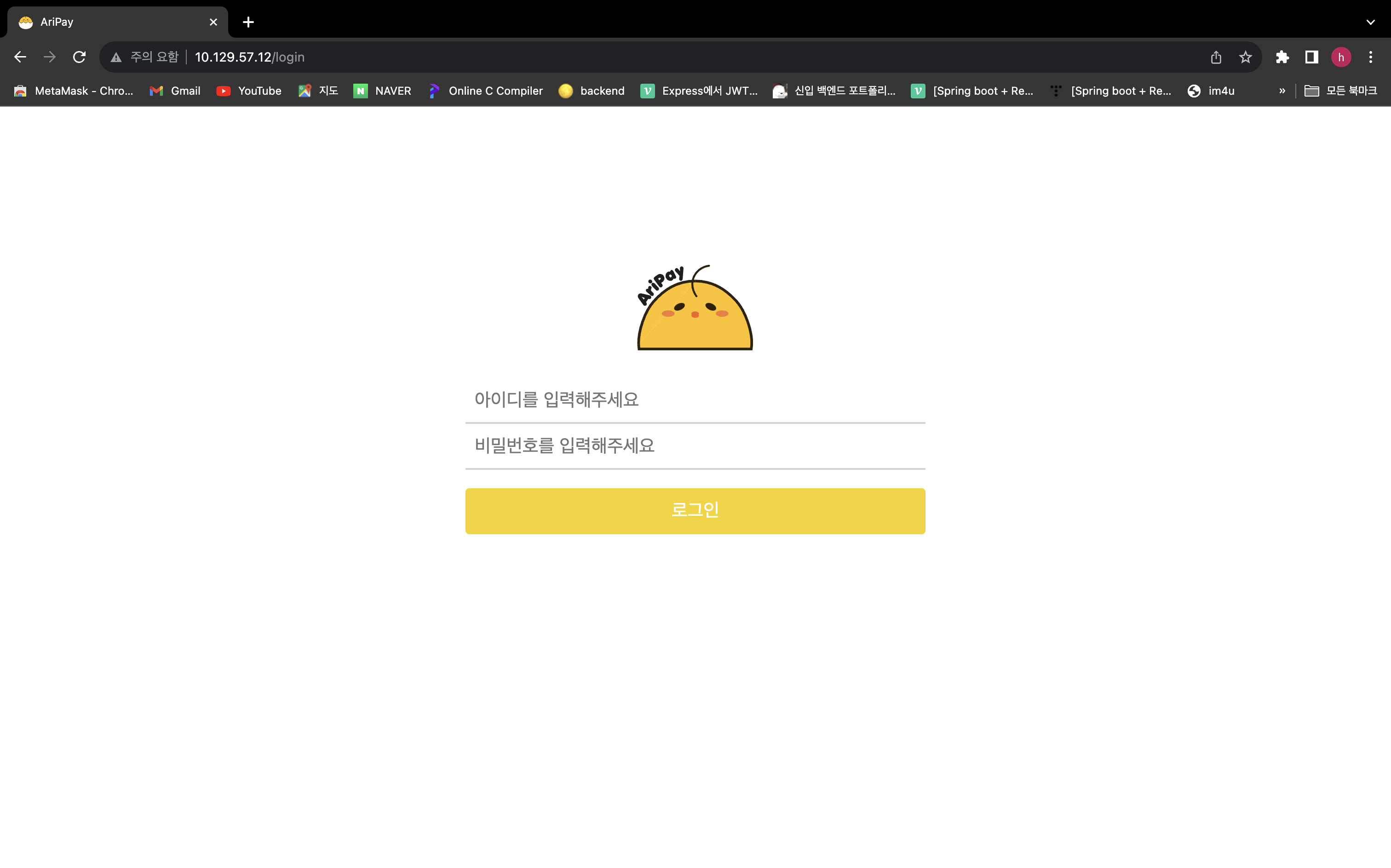
Task: Click the 아이디를 입력해주세요 ID field
Action: [x=695, y=400]
